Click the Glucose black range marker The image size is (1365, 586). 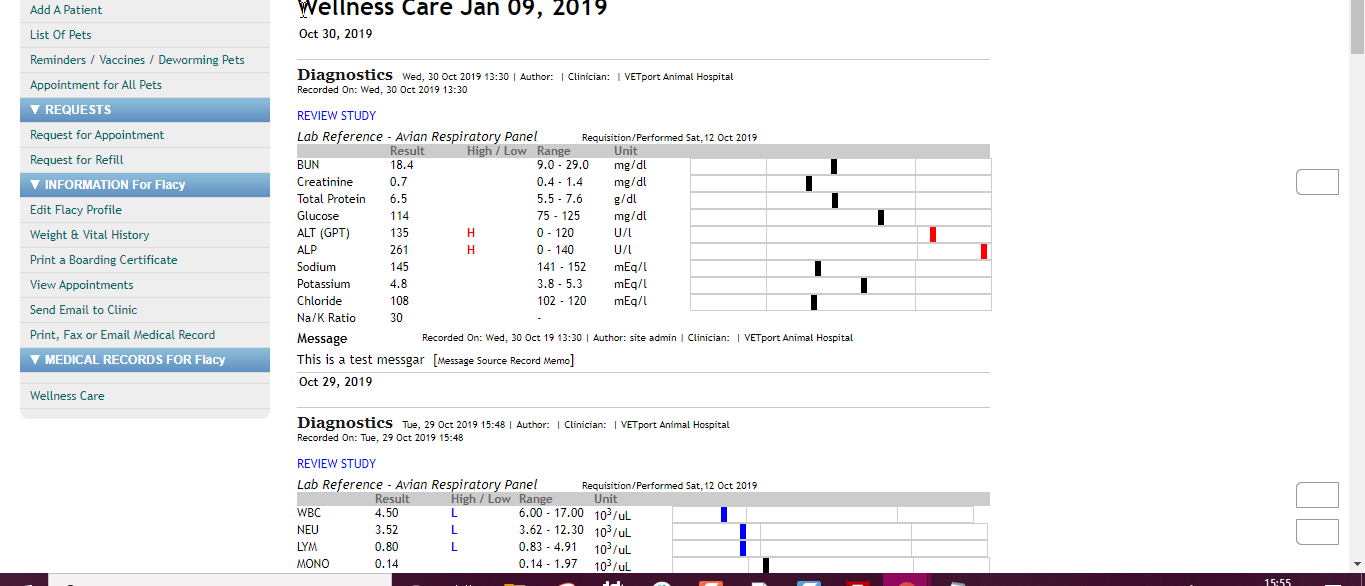click(x=881, y=217)
